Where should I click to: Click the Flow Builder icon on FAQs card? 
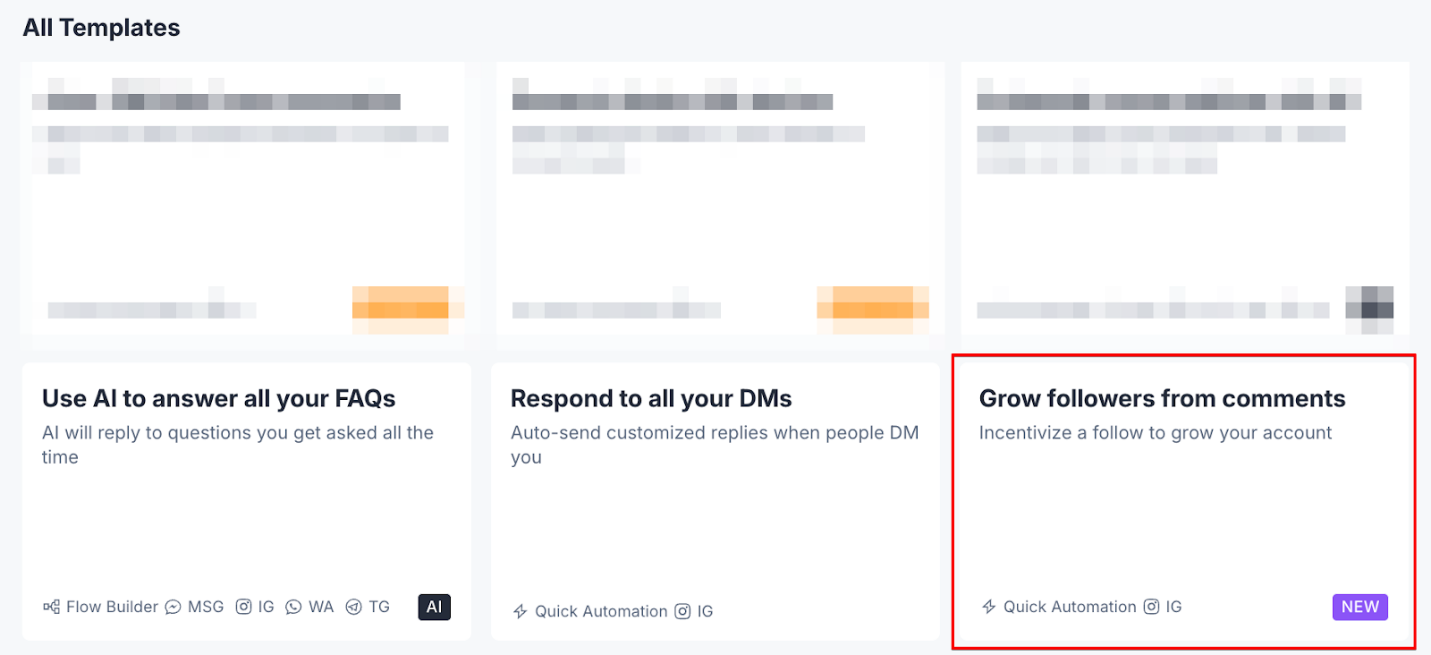pyautogui.click(x=51, y=607)
